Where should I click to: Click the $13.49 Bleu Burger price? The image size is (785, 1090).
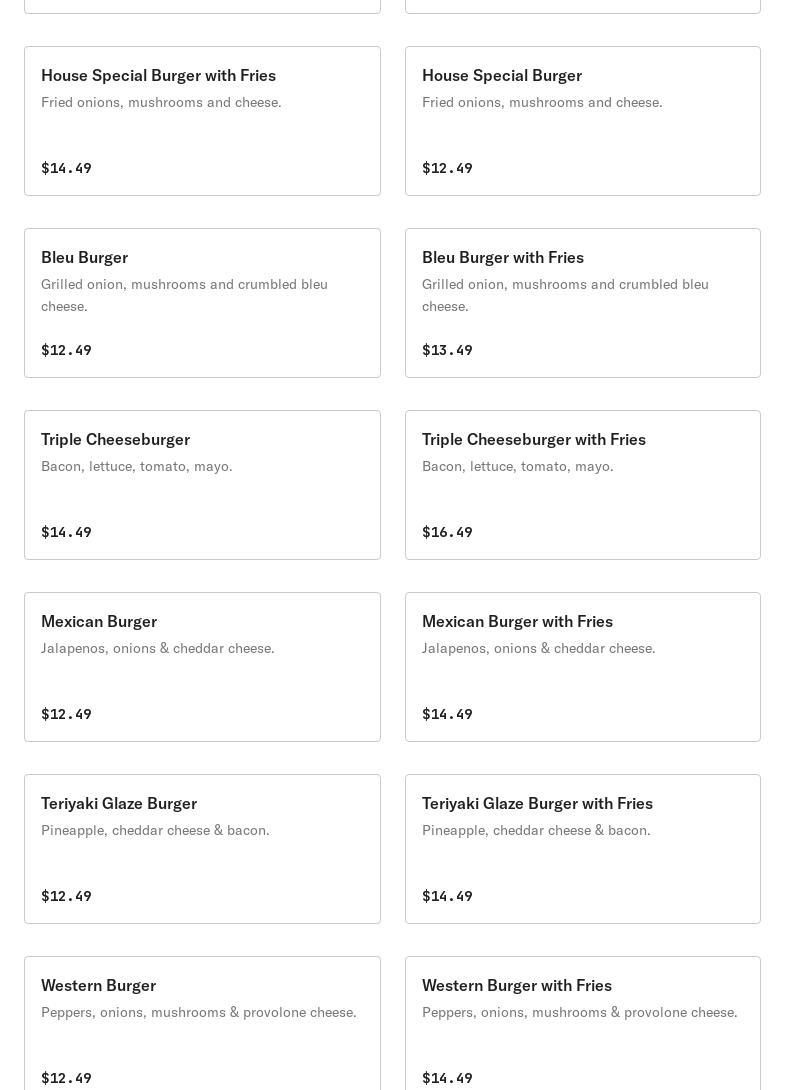click(x=447, y=350)
